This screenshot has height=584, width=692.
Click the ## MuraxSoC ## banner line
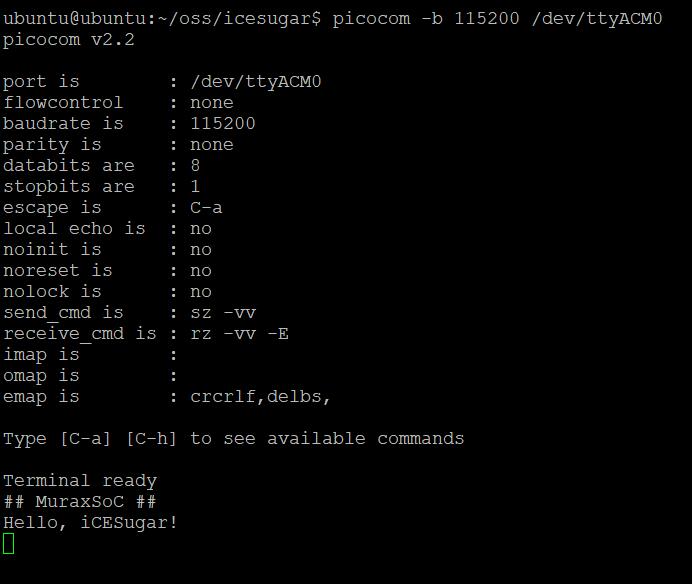click(80, 502)
